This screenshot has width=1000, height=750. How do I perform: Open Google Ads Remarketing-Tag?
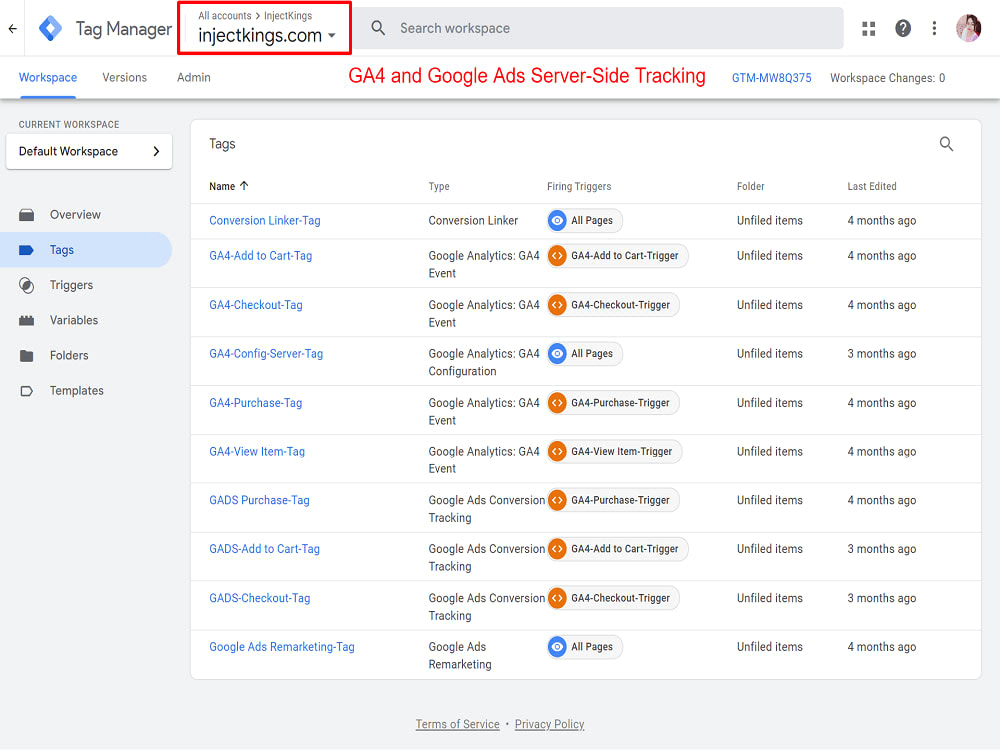click(282, 647)
